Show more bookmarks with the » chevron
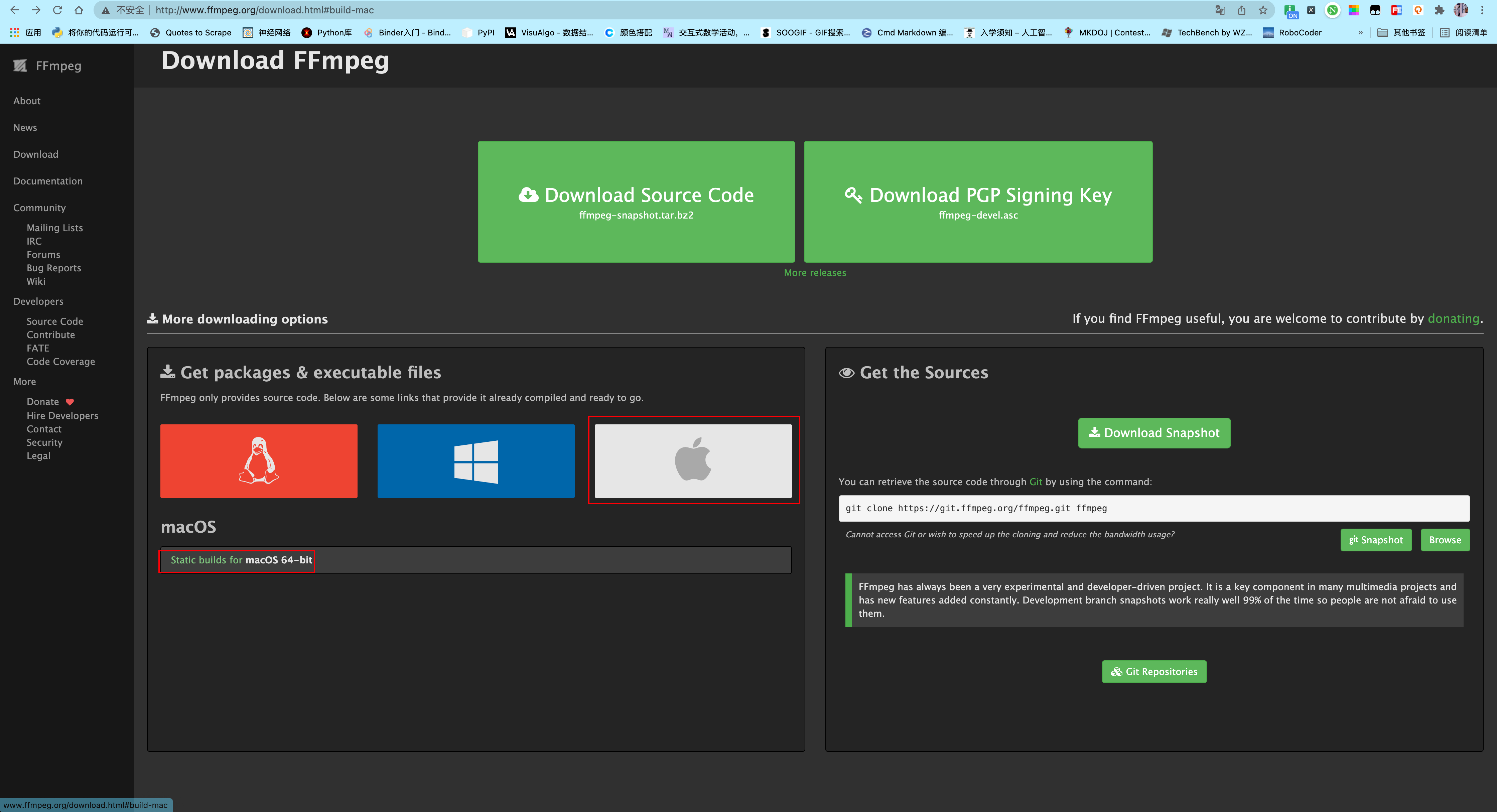1497x812 pixels. coord(1360,32)
